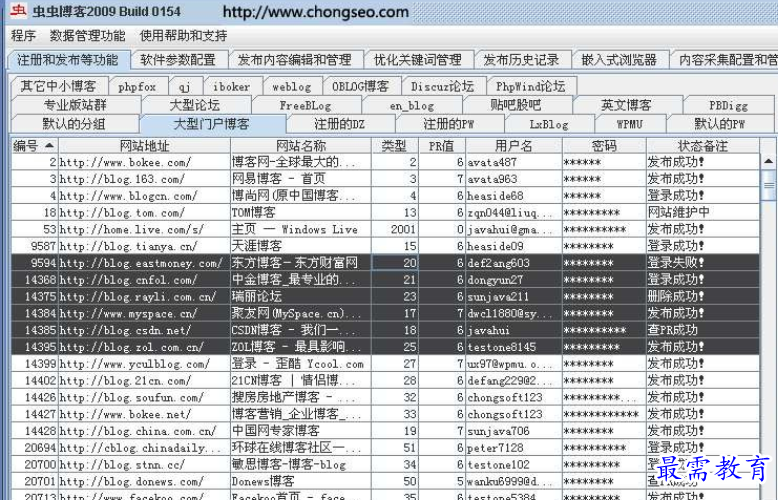Viewport: 778px width, 500px height.
Task: Sort by the 密码 column header
Action: coord(604,146)
